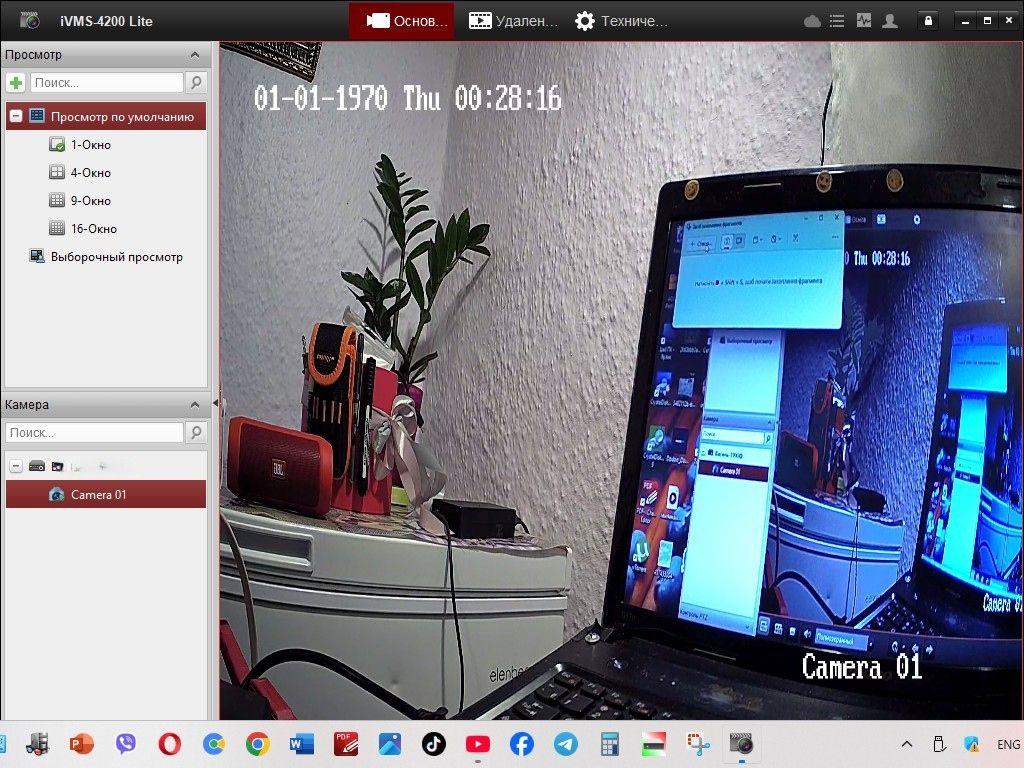Viewport: 1024px width, 768px height.
Task: Open Snipping Tool from taskbar
Action: coord(697,744)
